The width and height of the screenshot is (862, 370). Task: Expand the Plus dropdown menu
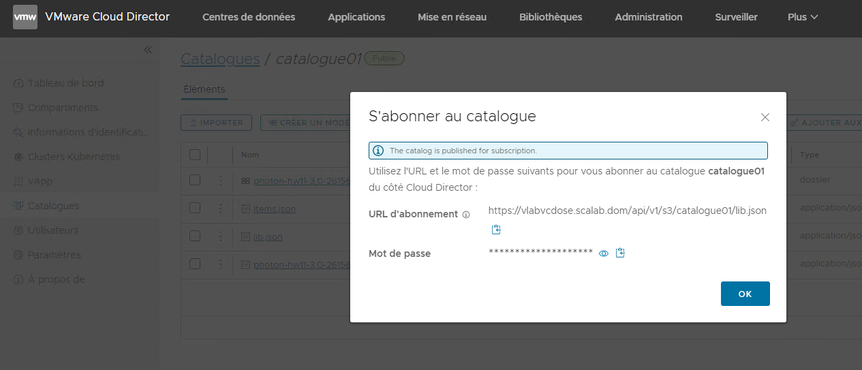click(x=803, y=17)
